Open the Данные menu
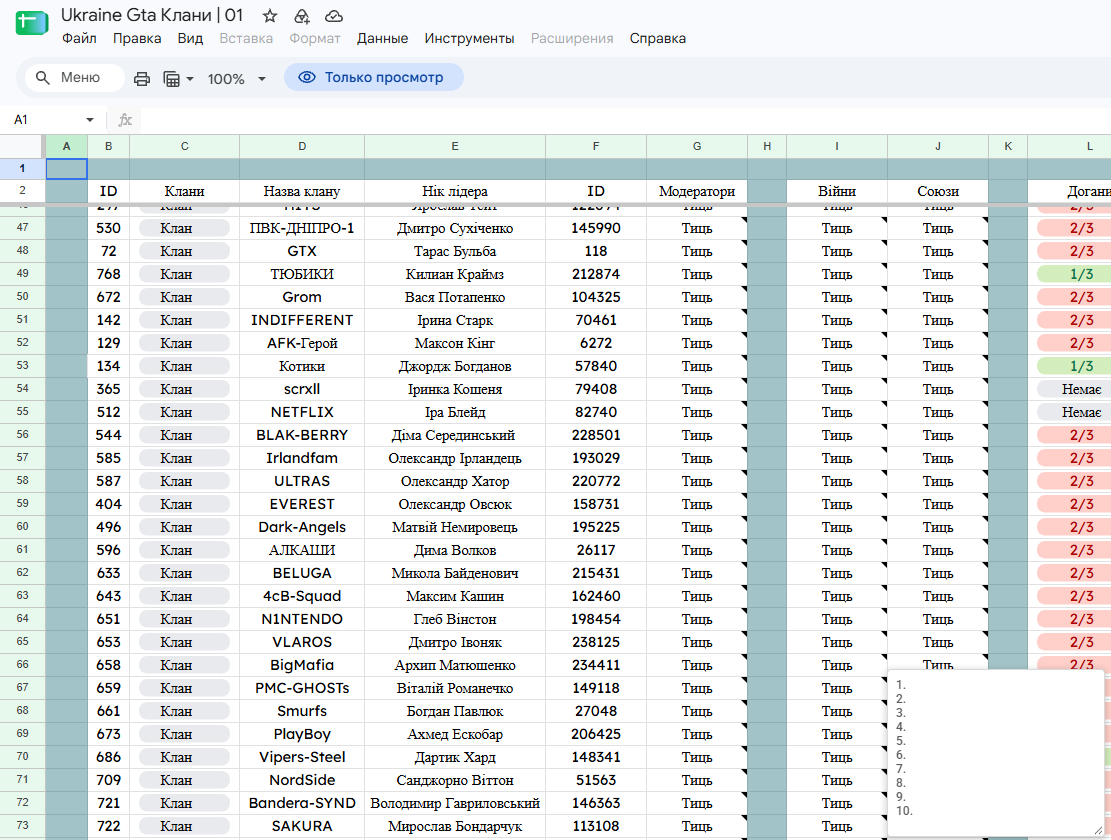 tap(383, 38)
